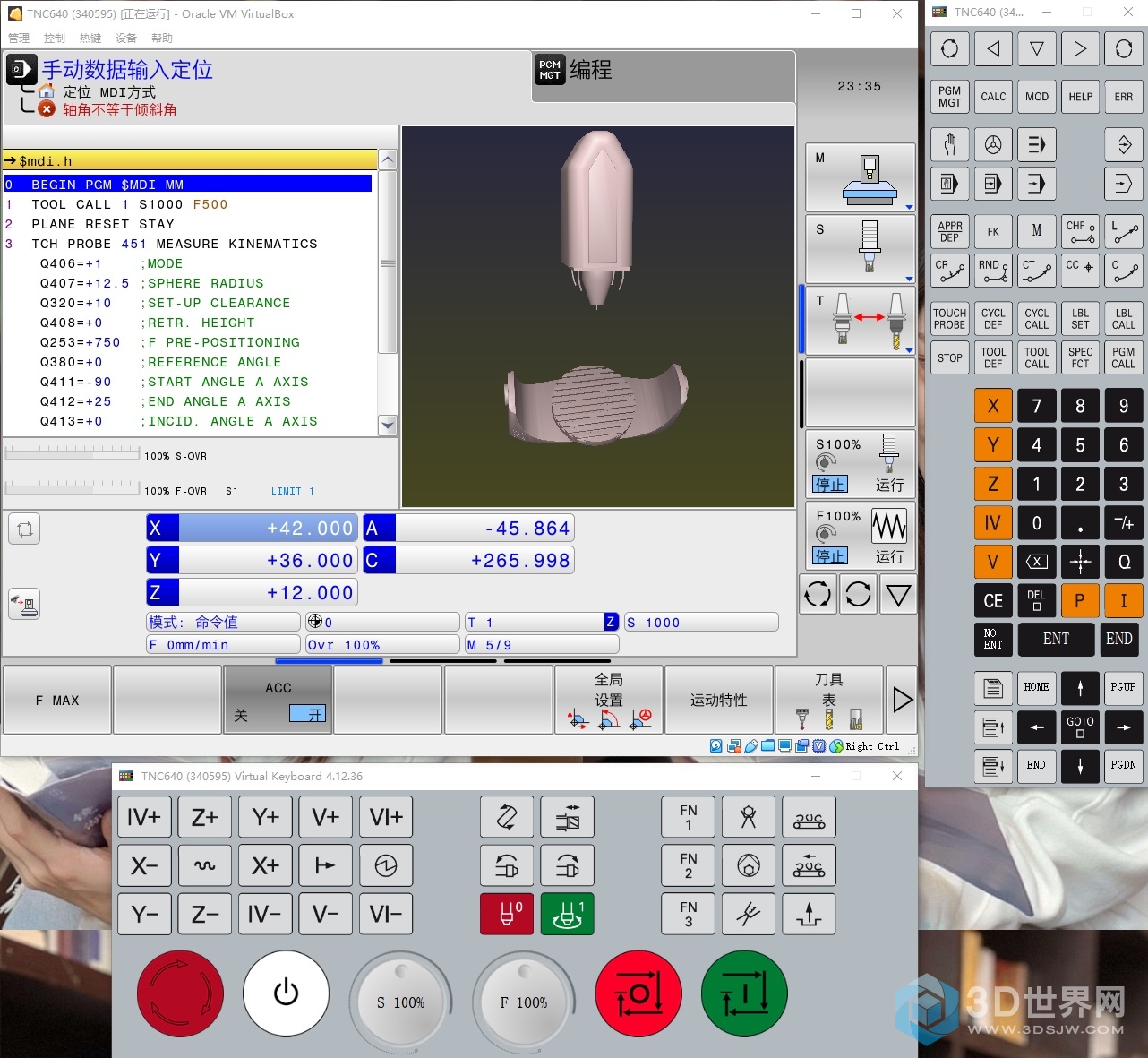This screenshot has width=1148, height=1058.
Task: Expand the T tool change tab dropdown
Action: coord(909,350)
